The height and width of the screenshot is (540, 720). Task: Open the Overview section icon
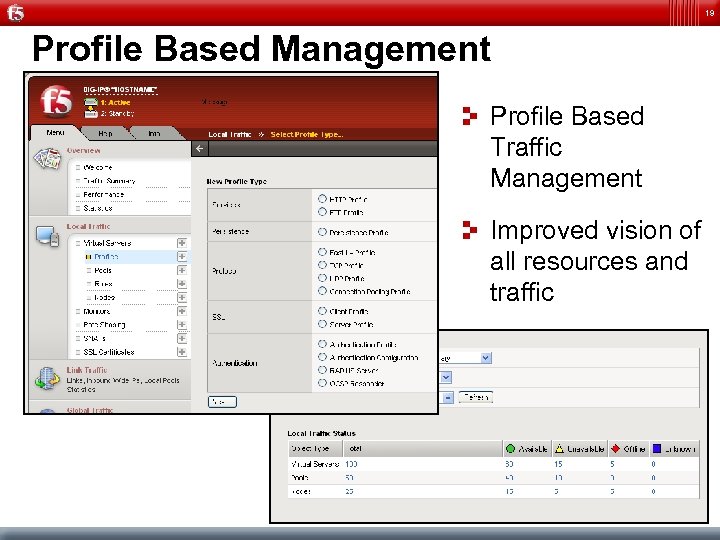point(47,158)
